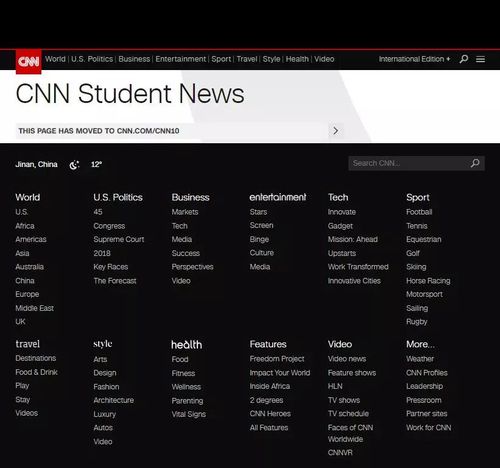The width and height of the screenshot is (500, 468).
Task: Open World in top navigation bar
Action: coord(55,59)
